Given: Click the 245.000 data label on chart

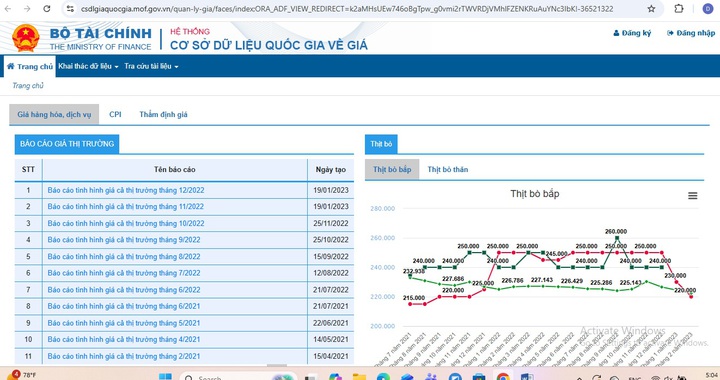Looking at the screenshot, I should point(557,254).
